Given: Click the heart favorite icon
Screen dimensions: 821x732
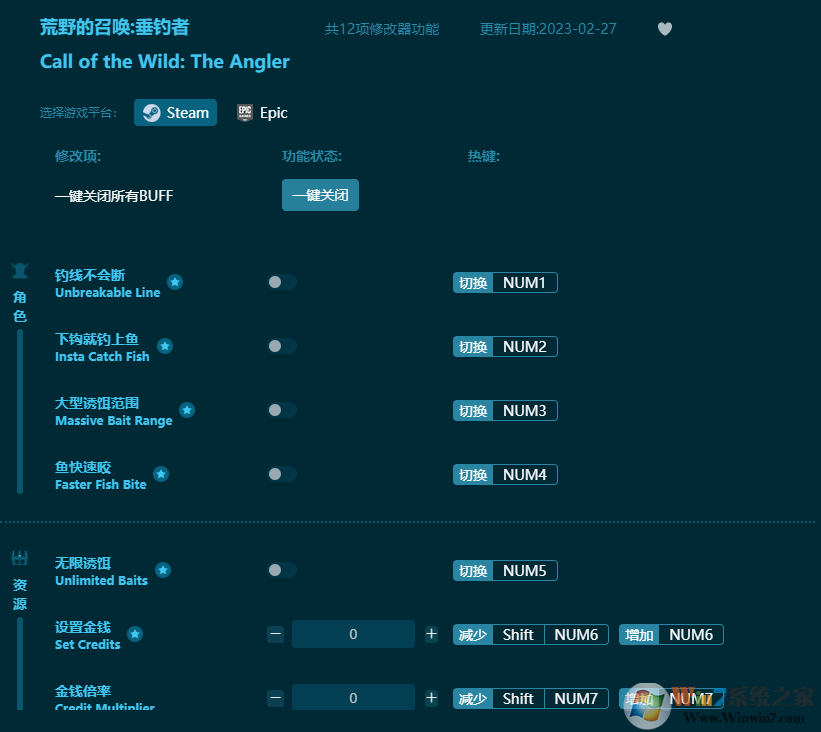Looking at the screenshot, I should [664, 29].
